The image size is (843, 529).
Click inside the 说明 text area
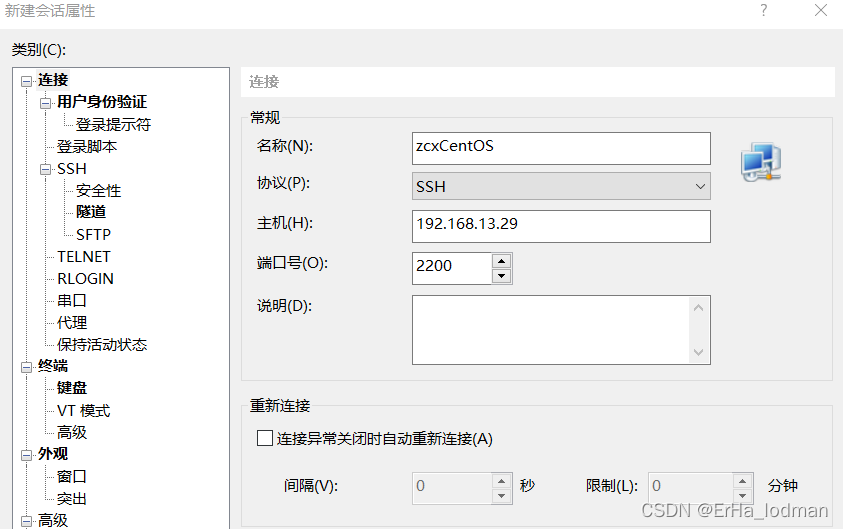click(551, 330)
